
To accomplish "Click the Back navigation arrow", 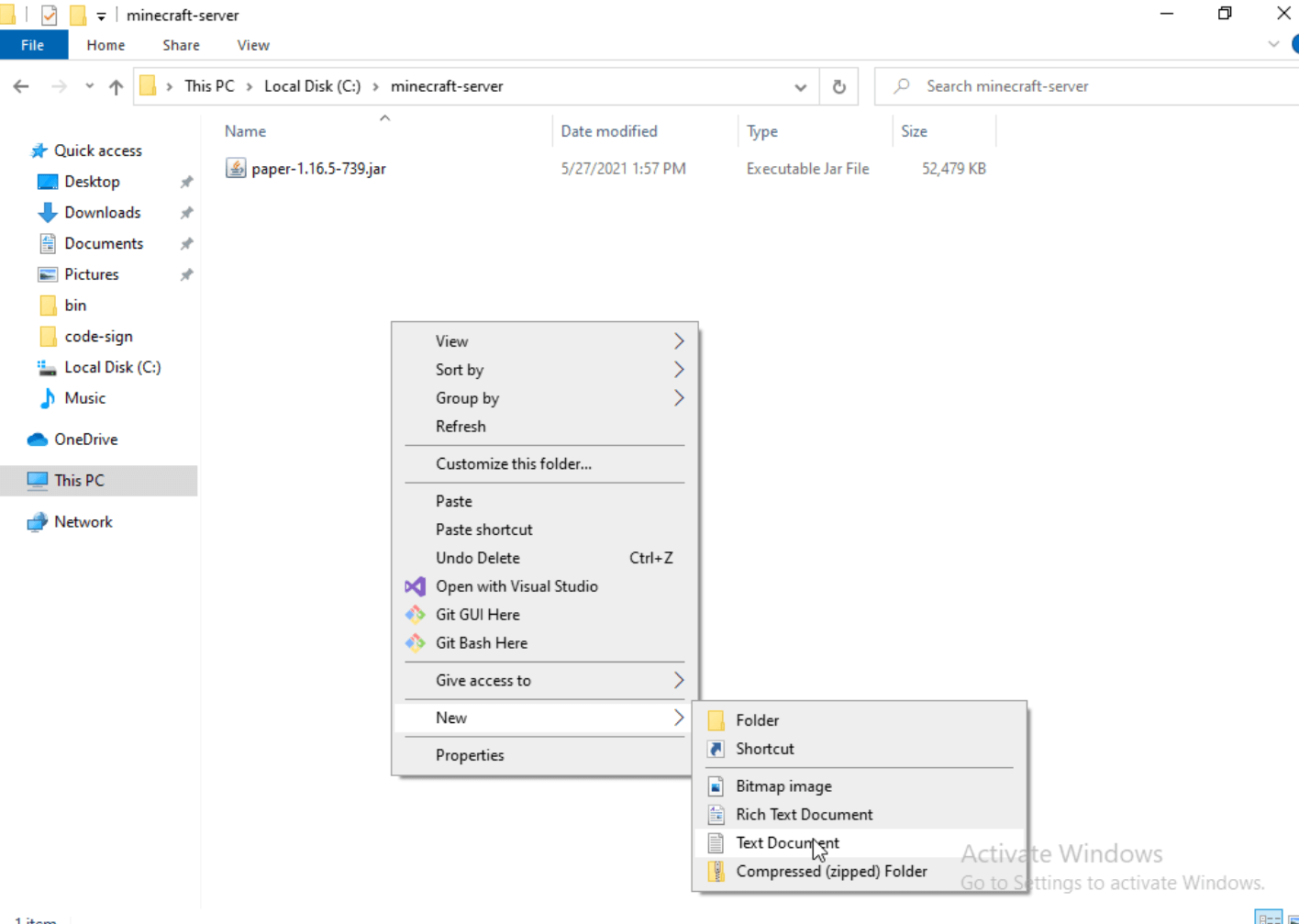I will 20,85.
